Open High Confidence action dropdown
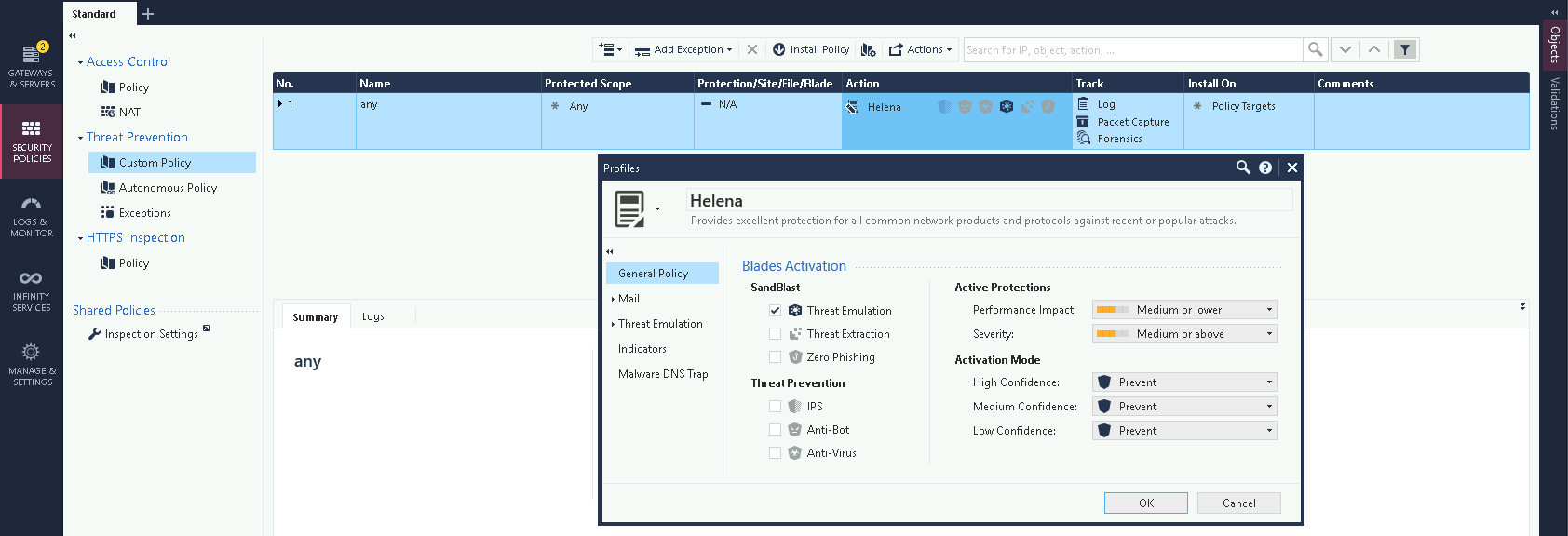This screenshot has height=536, width=1568. tap(1184, 382)
